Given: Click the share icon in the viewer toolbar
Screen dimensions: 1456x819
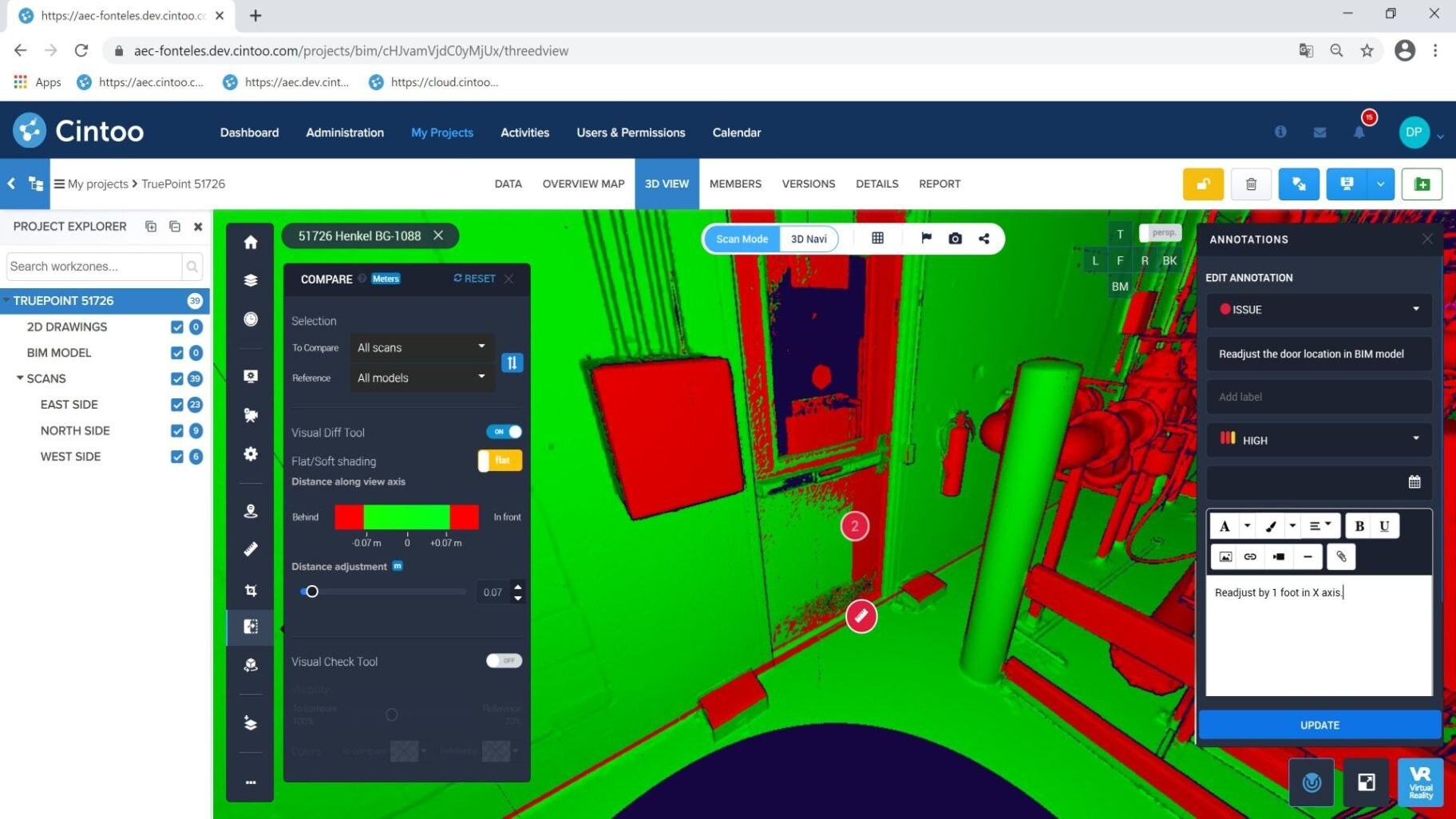Looking at the screenshot, I should point(983,238).
